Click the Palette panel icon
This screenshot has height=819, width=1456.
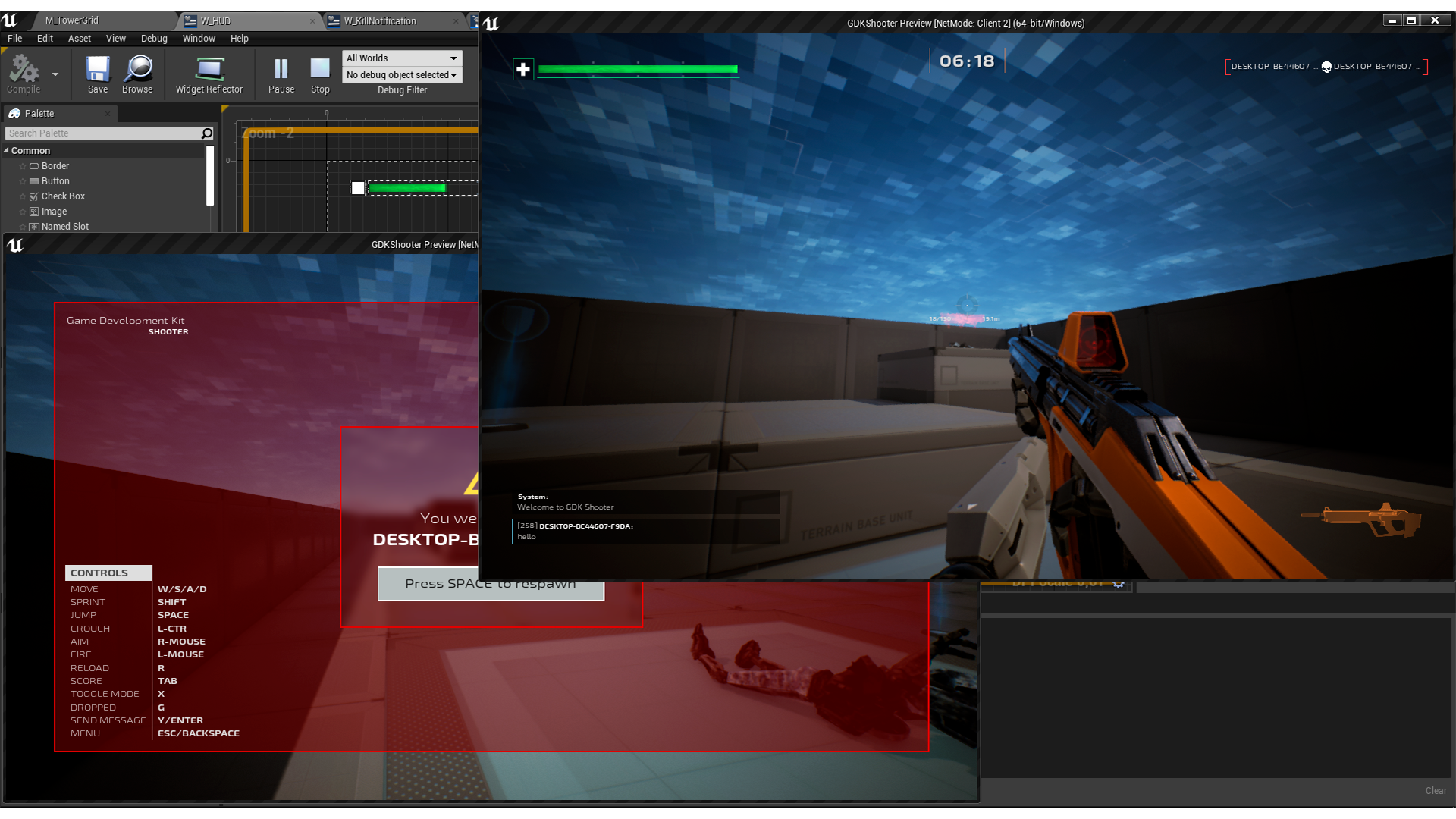point(16,113)
